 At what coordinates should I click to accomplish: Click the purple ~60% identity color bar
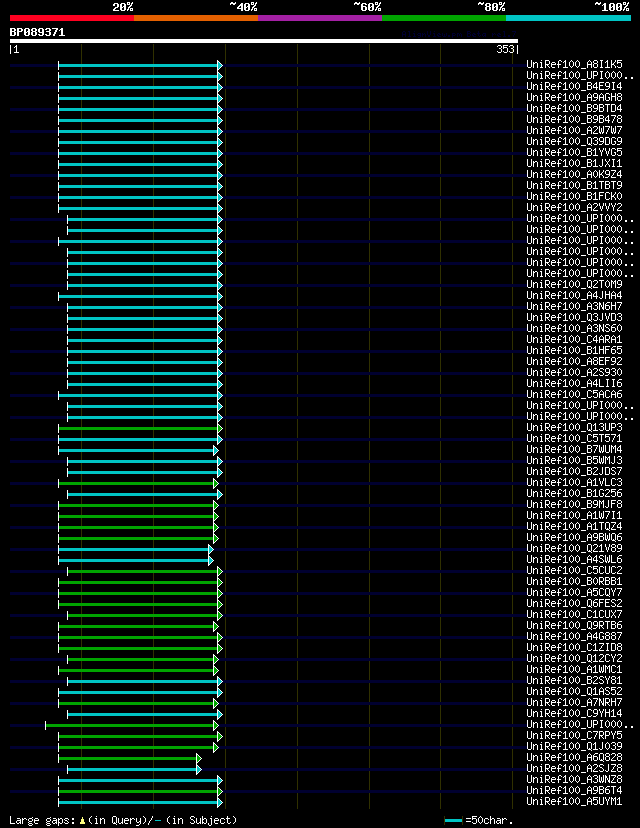click(320, 18)
